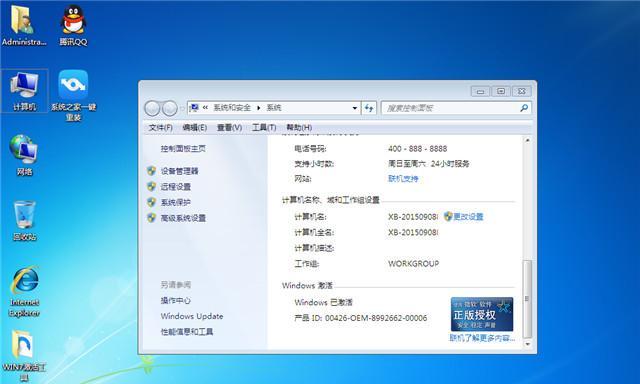Click shield icon next to 设备管理器
640x384 pixels.
(151, 171)
